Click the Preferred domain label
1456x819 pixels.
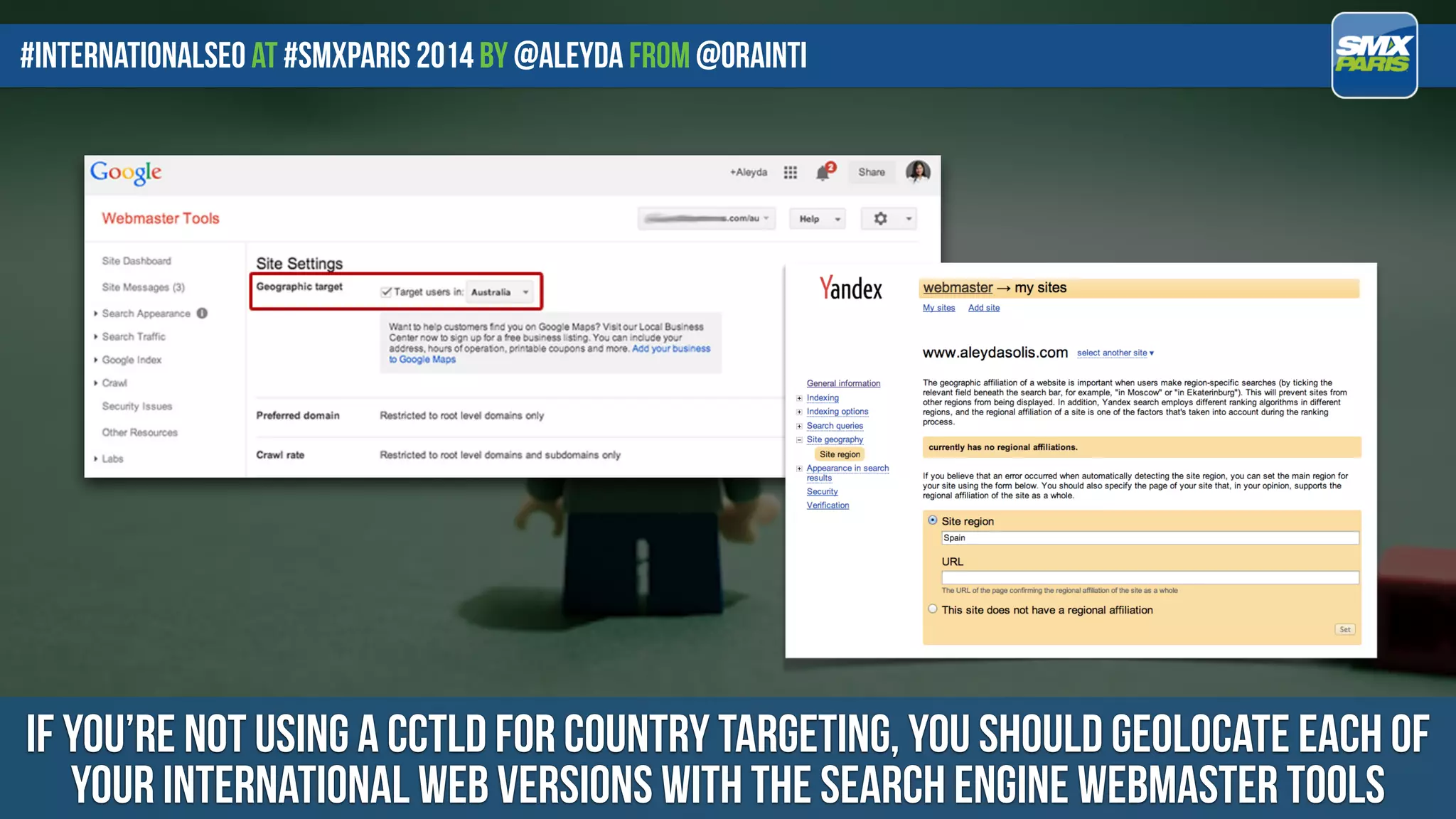(298, 415)
